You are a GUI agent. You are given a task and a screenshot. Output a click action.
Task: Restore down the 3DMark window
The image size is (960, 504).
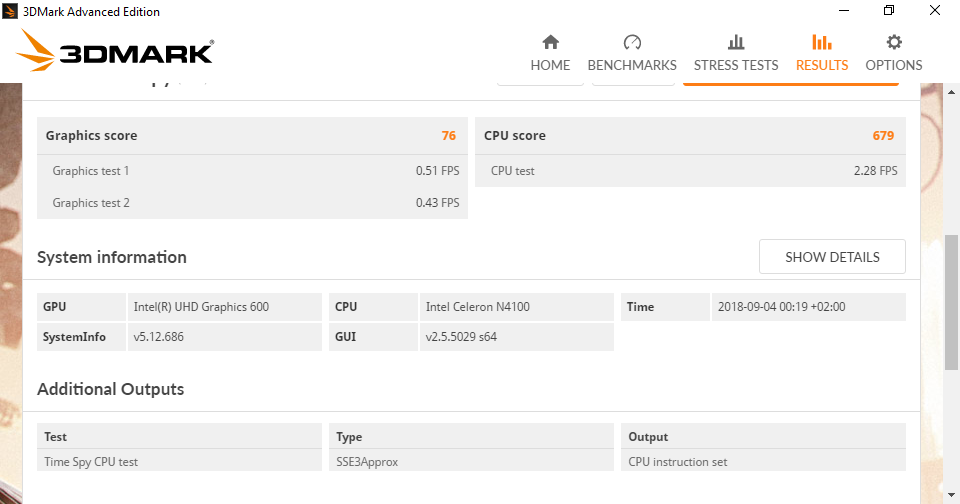[889, 11]
